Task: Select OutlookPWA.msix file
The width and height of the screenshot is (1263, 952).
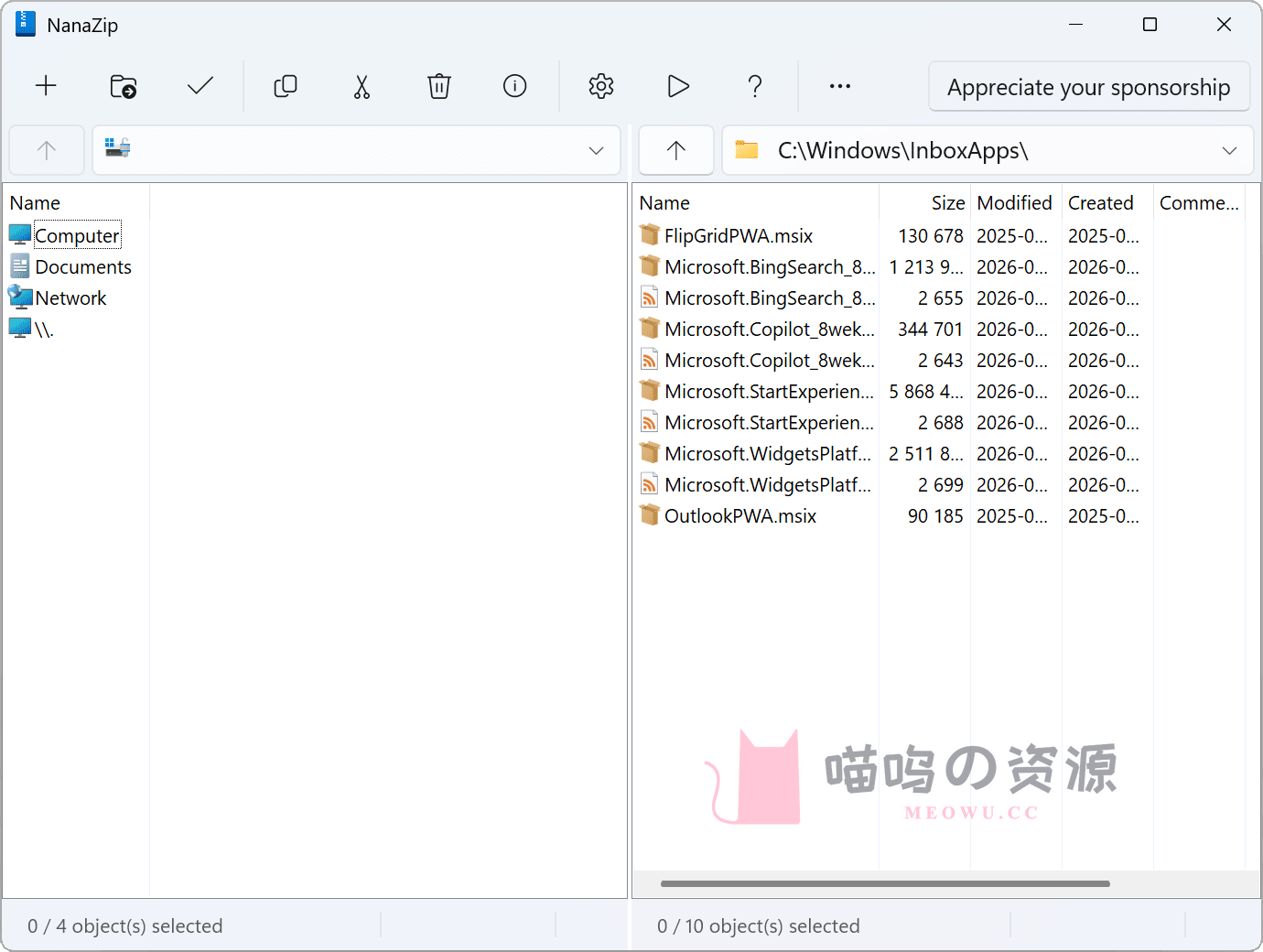Action: (740, 516)
